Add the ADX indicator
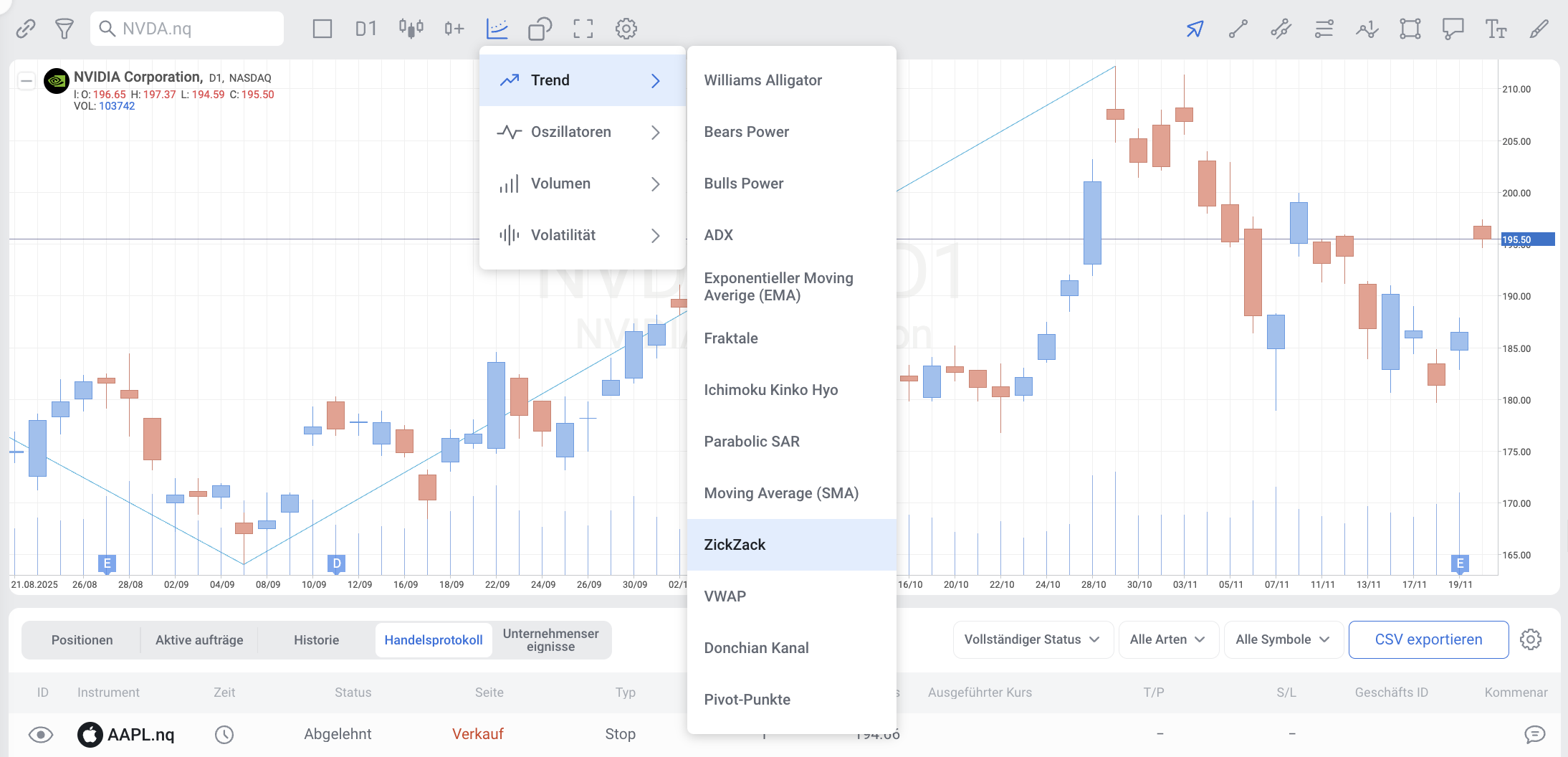The image size is (1568, 757). click(x=792, y=235)
